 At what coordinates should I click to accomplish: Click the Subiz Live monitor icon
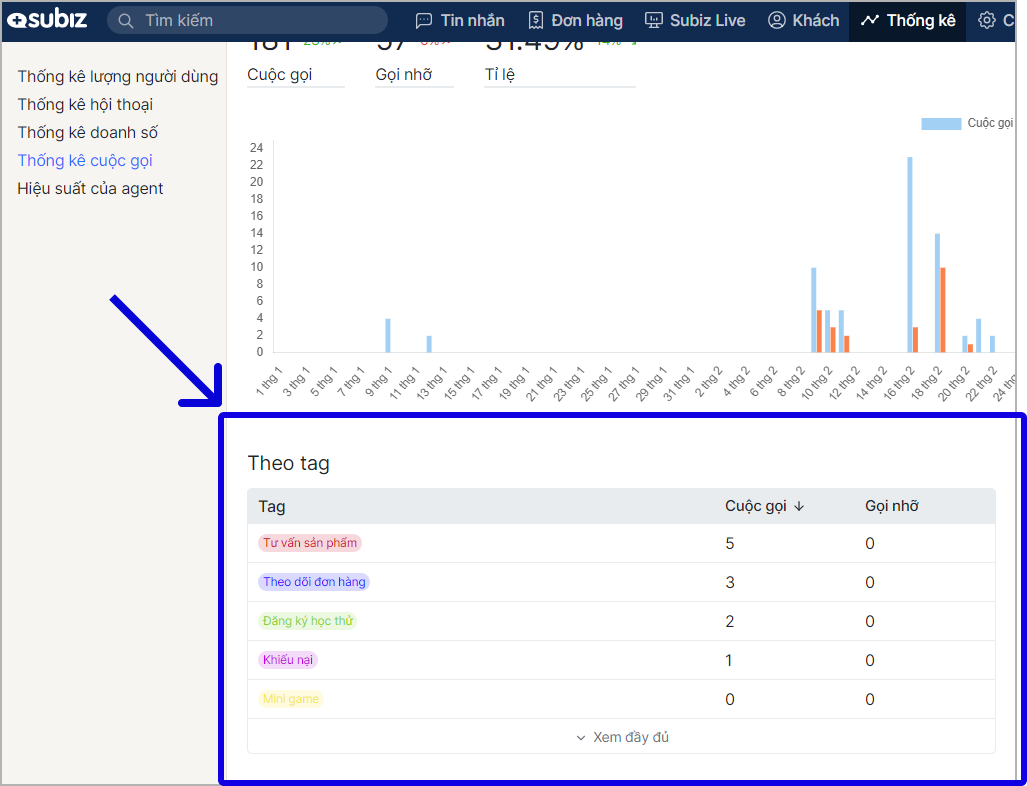tap(654, 21)
